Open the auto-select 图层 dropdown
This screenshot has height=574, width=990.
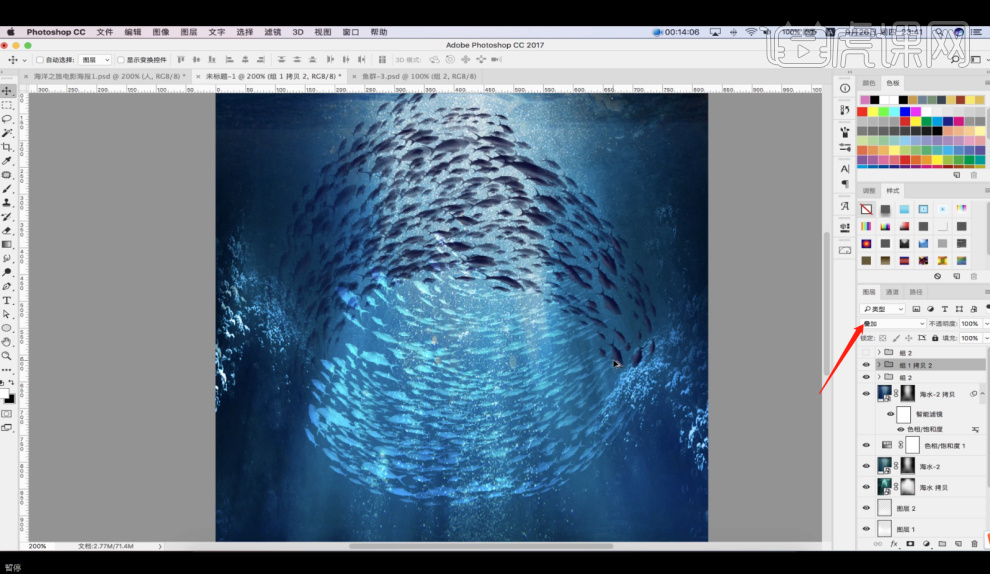point(95,60)
